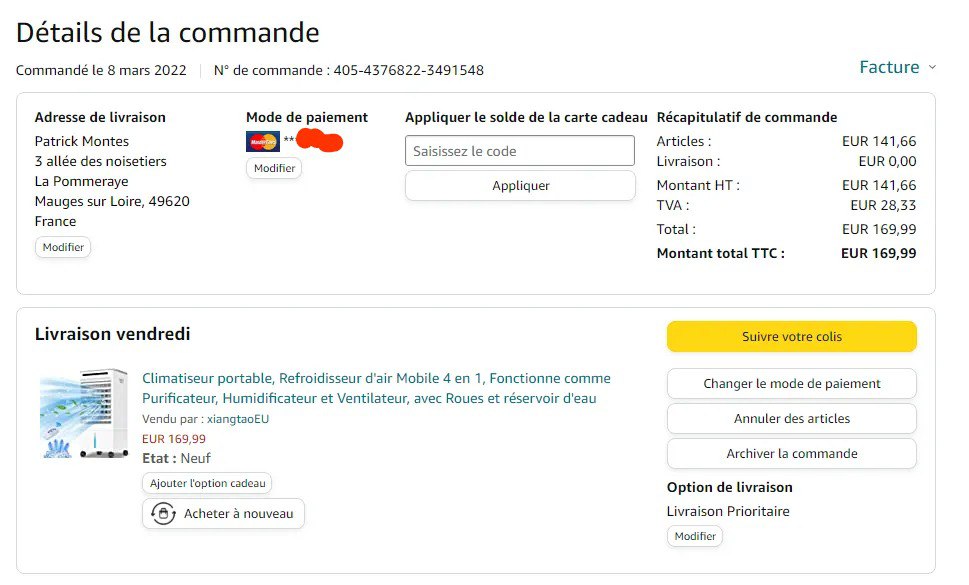The image size is (969, 585).
Task: Type in the gift card code field
Action: (520, 151)
